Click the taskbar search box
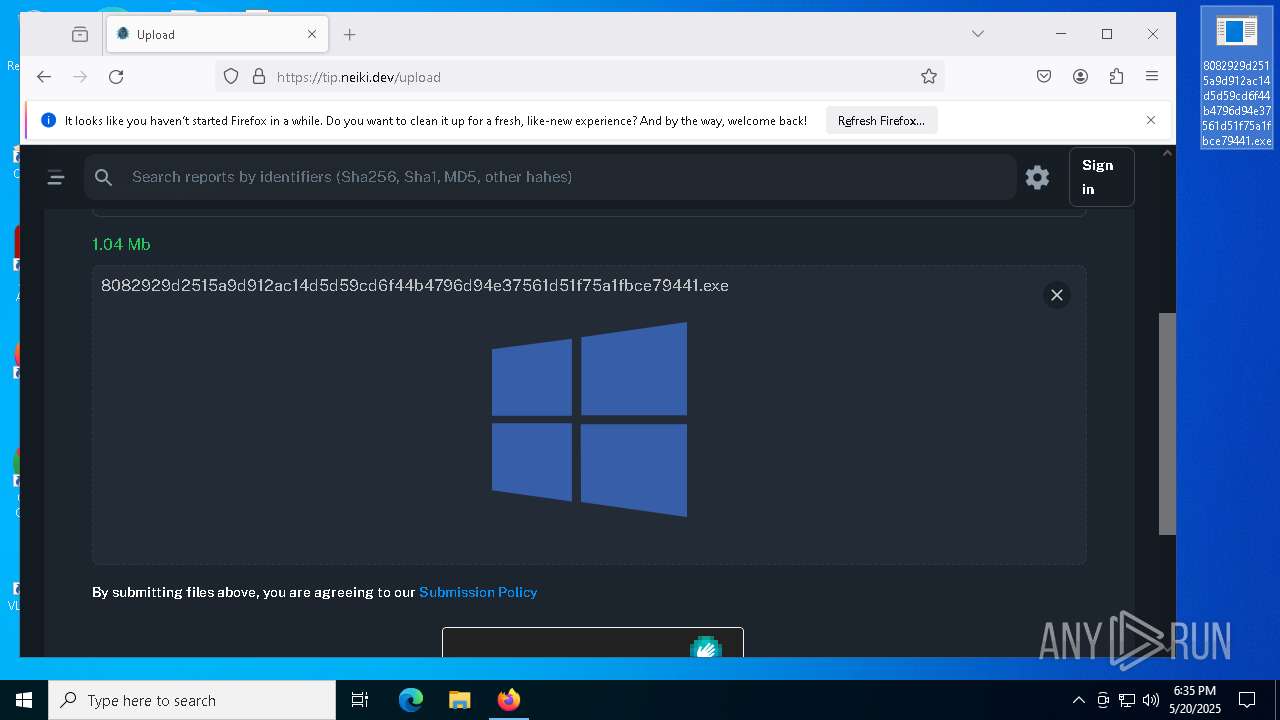The width and height of the screenshot is (1280, 720). point(192,700)
